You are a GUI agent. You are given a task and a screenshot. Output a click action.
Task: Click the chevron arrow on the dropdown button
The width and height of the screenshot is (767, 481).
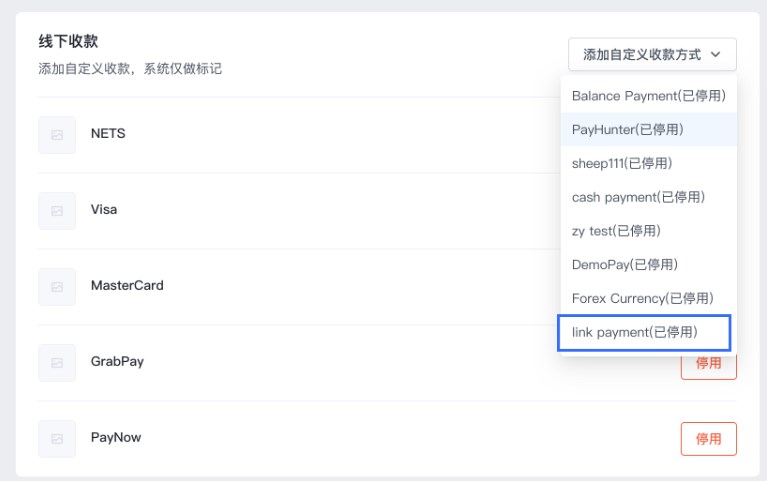[x=716, y=54]
